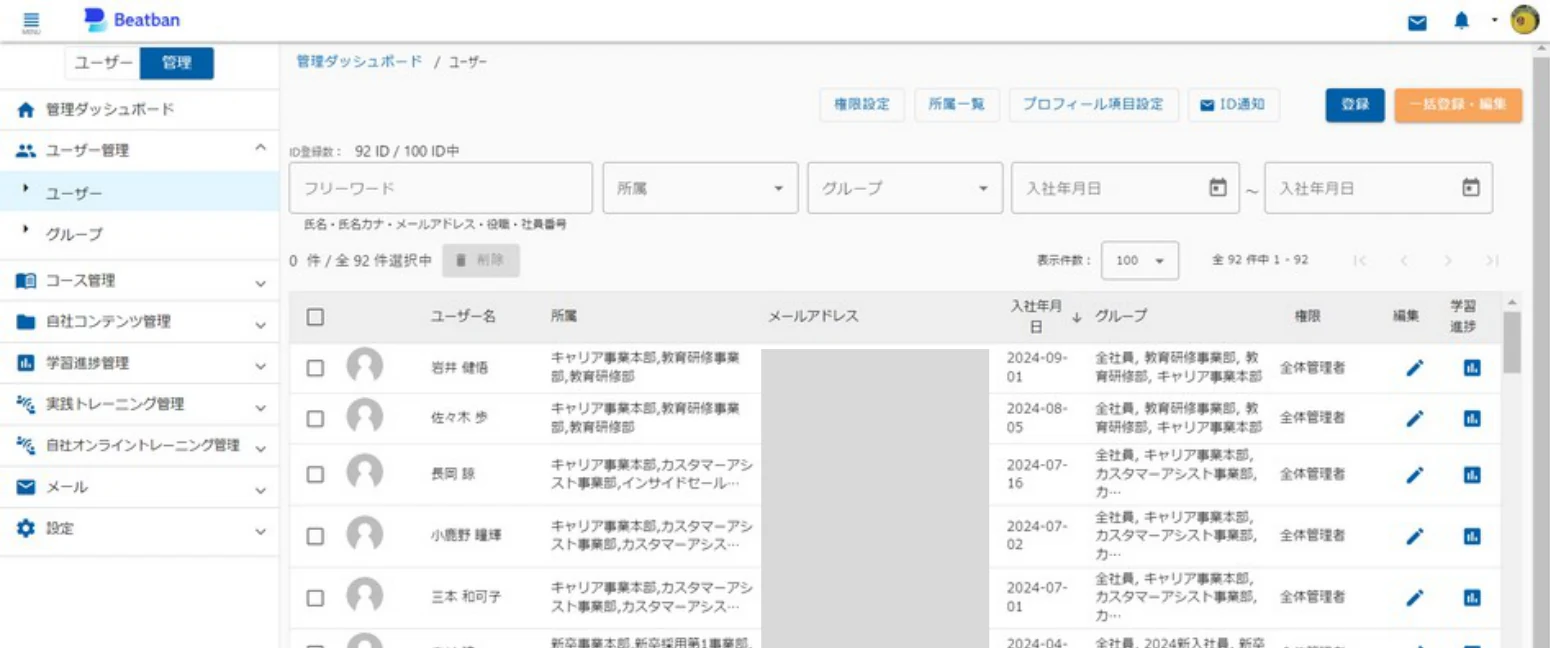The width and height of the screenshot is (1550, 648).
Task: Open 管理ダッシュボード in the sidebar
Action: tap(139, 110)
